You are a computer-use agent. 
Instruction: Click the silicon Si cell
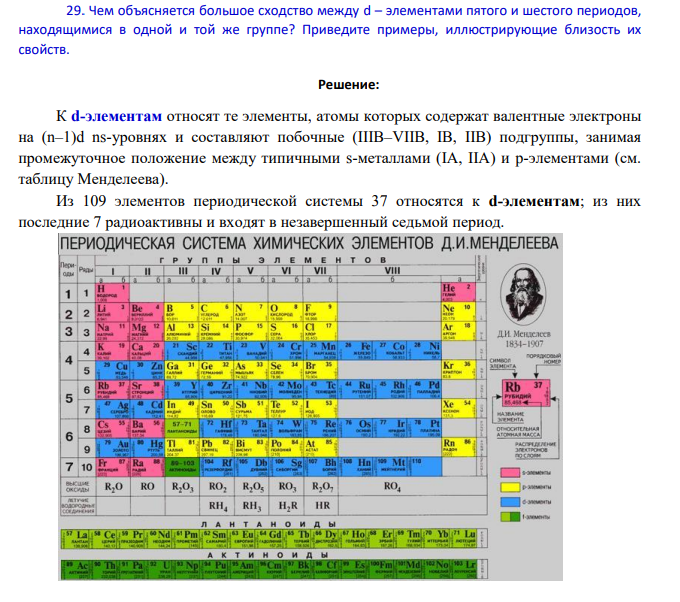pos(216,331)
